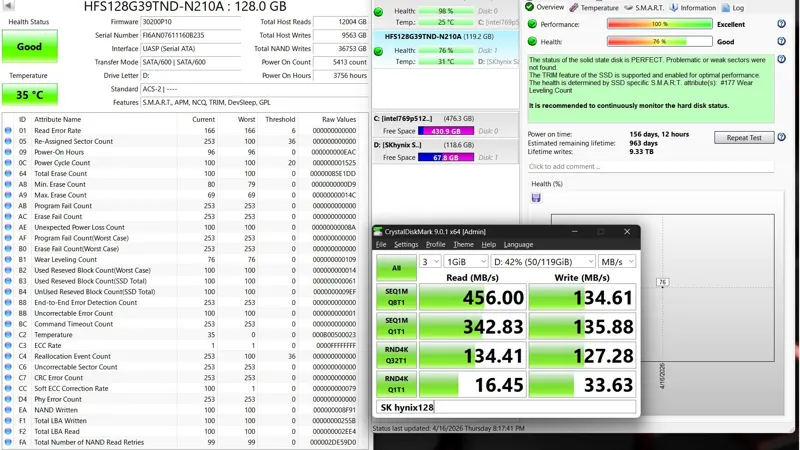Open the Information tab
Image resolution: width=800 pixels, height=450 pixels.
(x=693, y=8)
